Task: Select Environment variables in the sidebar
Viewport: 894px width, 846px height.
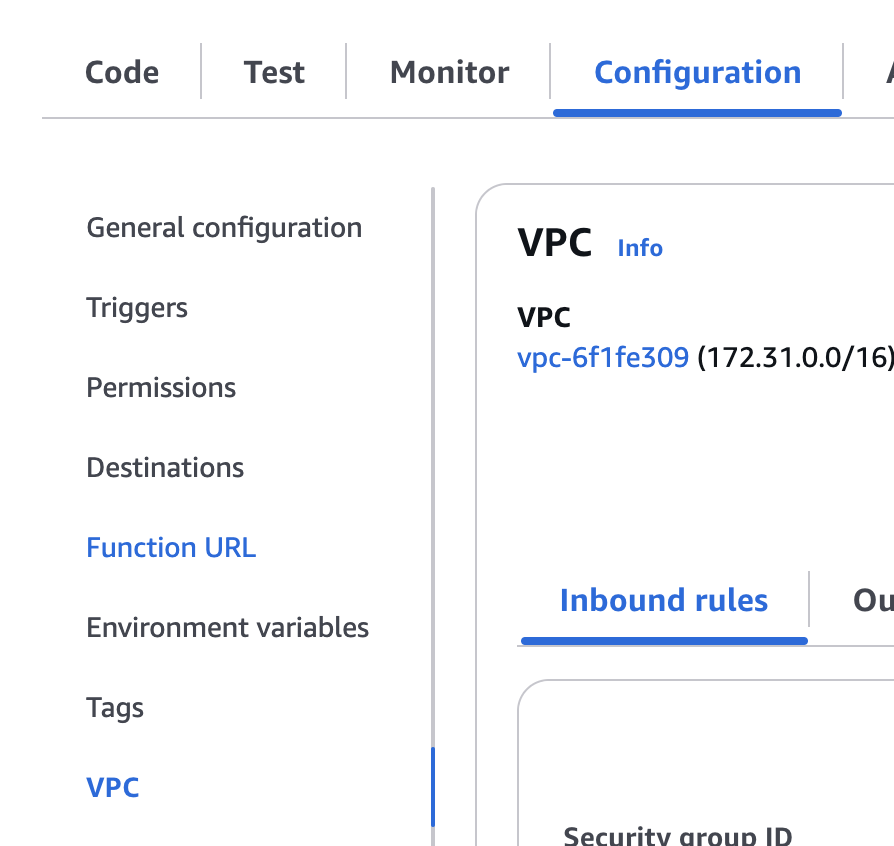Action: click(227, 627)
